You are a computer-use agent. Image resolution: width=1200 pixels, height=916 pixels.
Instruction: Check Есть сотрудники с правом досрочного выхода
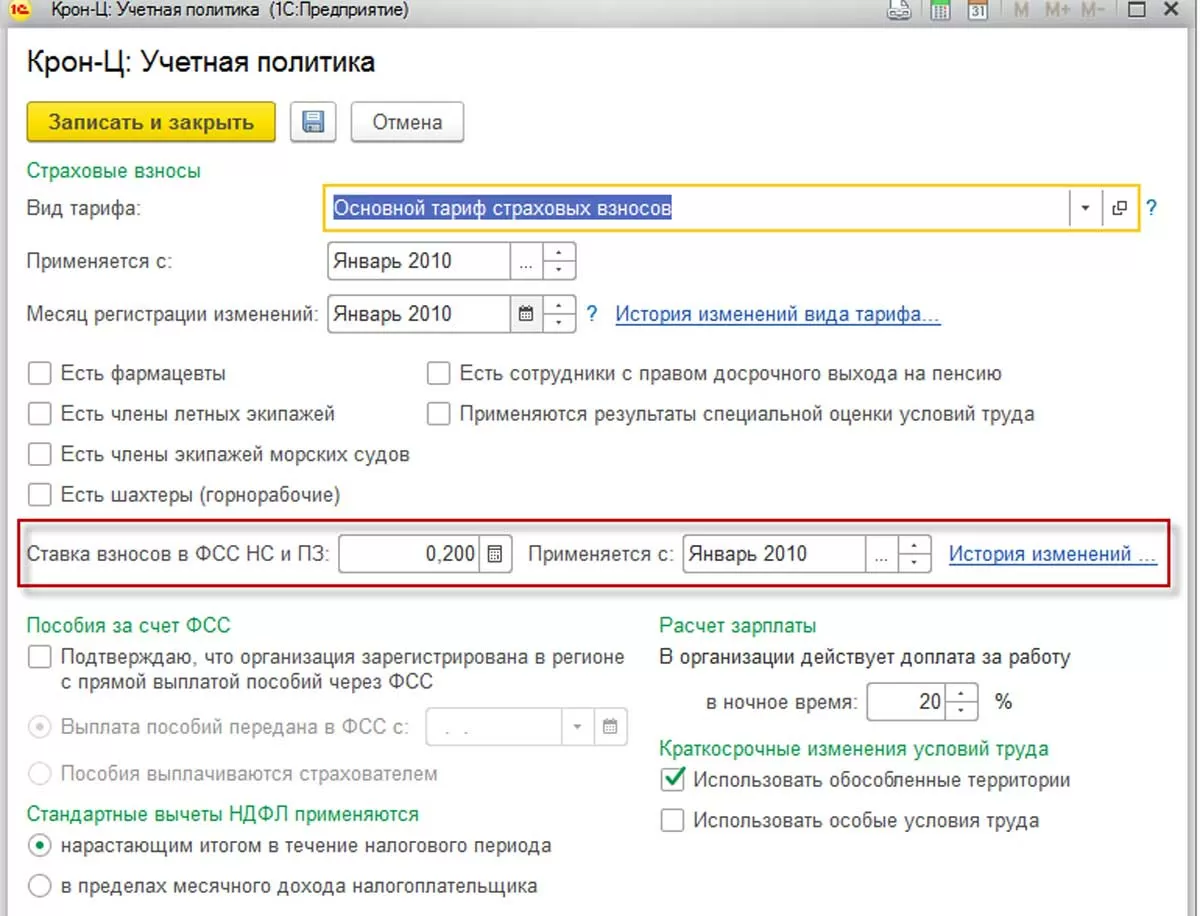click(x=438, y=374)
